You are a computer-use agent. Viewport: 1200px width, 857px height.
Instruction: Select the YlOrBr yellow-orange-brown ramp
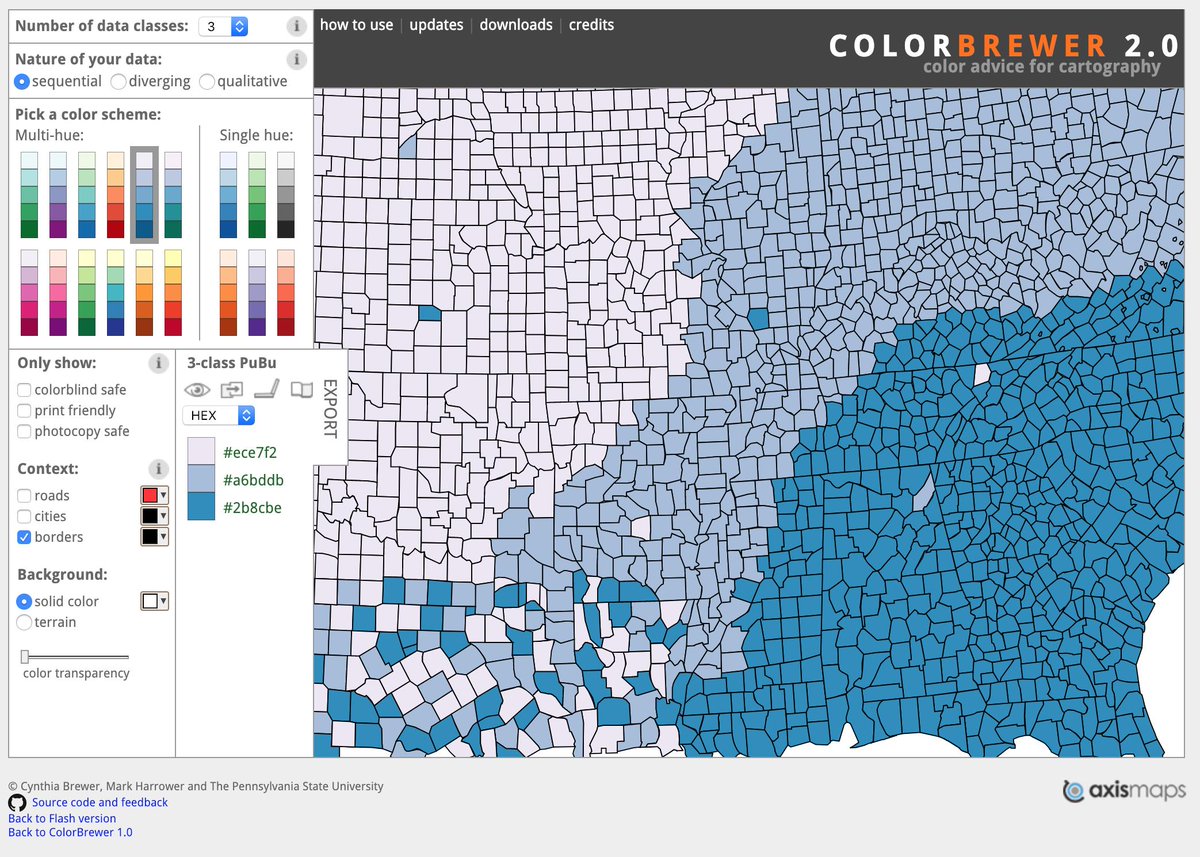tap(145, 292)
